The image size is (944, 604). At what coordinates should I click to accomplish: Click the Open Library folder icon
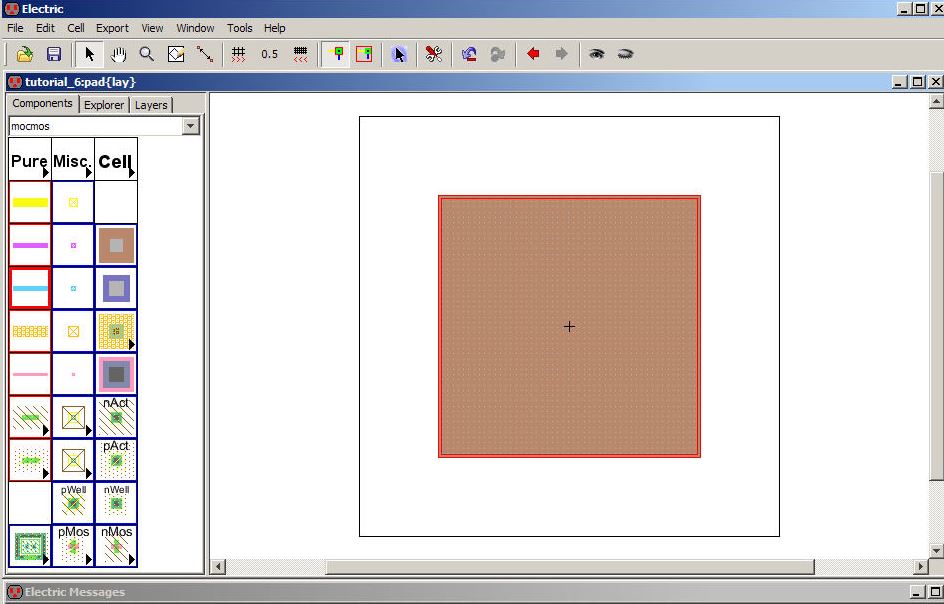click(x=25, y=54)
